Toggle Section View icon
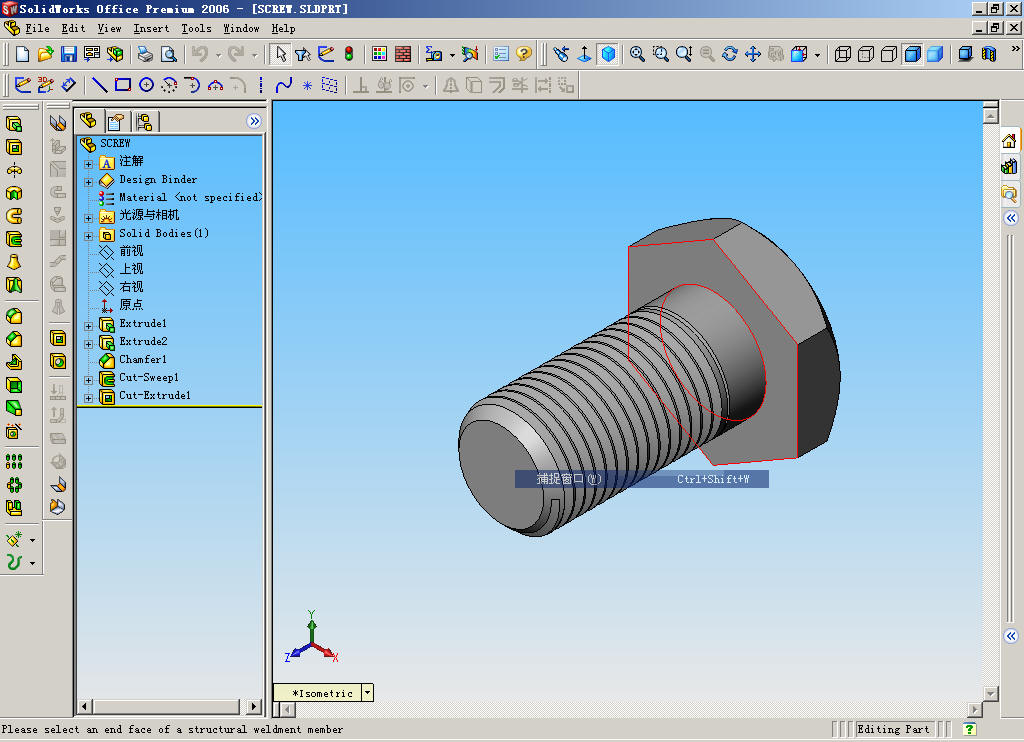This screenshot has width=1024, height=742. 989,54
